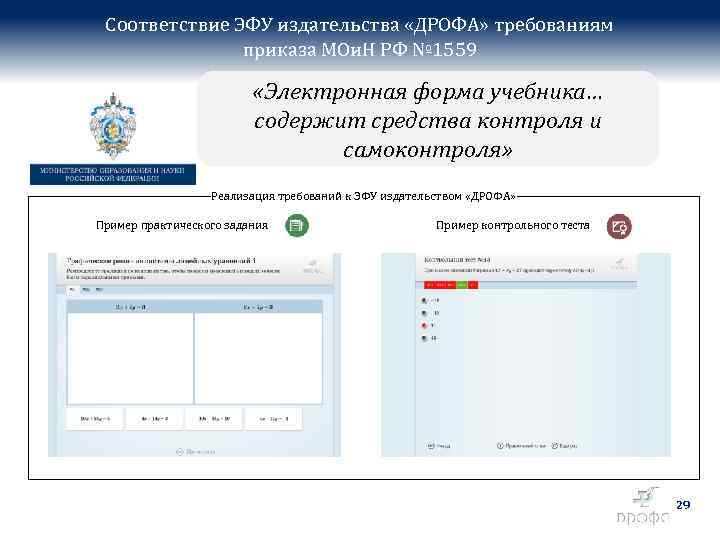This screenshot has width=720, height=540.
Task: Click the logo inside the control test screenshot
Action: [619, 264]
